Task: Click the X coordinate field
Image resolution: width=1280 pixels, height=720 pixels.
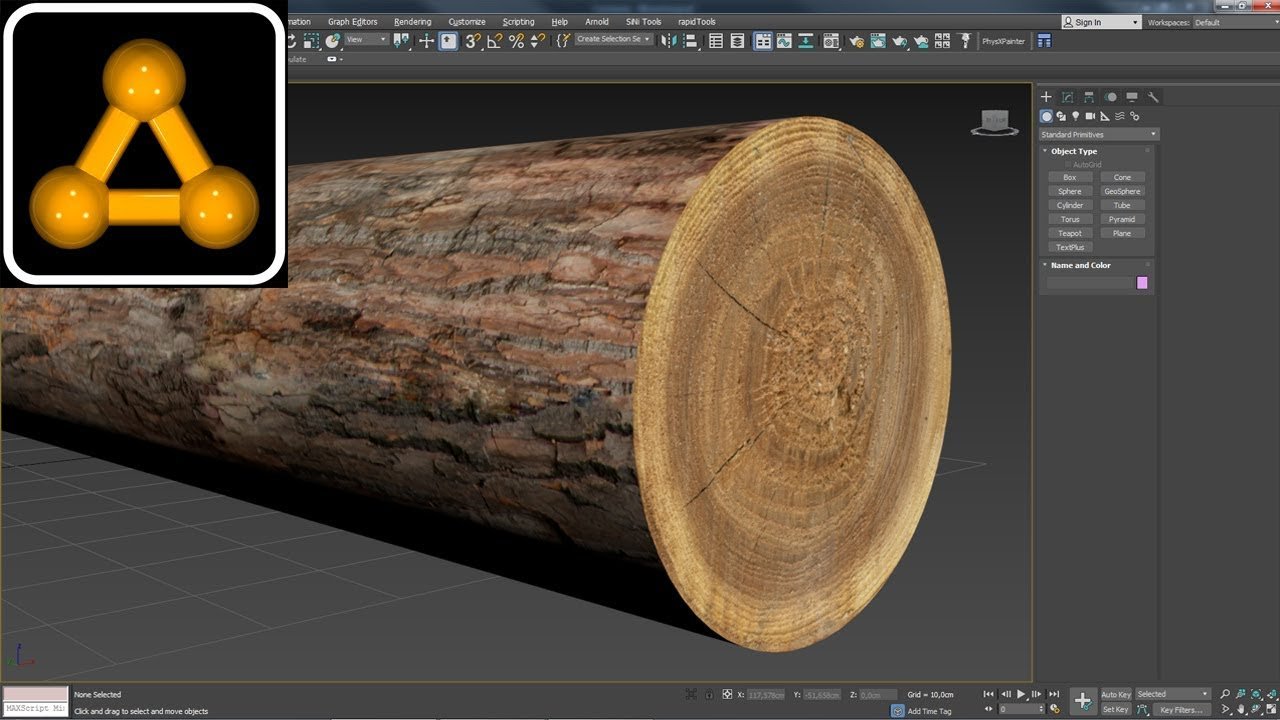Action: tap(768, 694)
